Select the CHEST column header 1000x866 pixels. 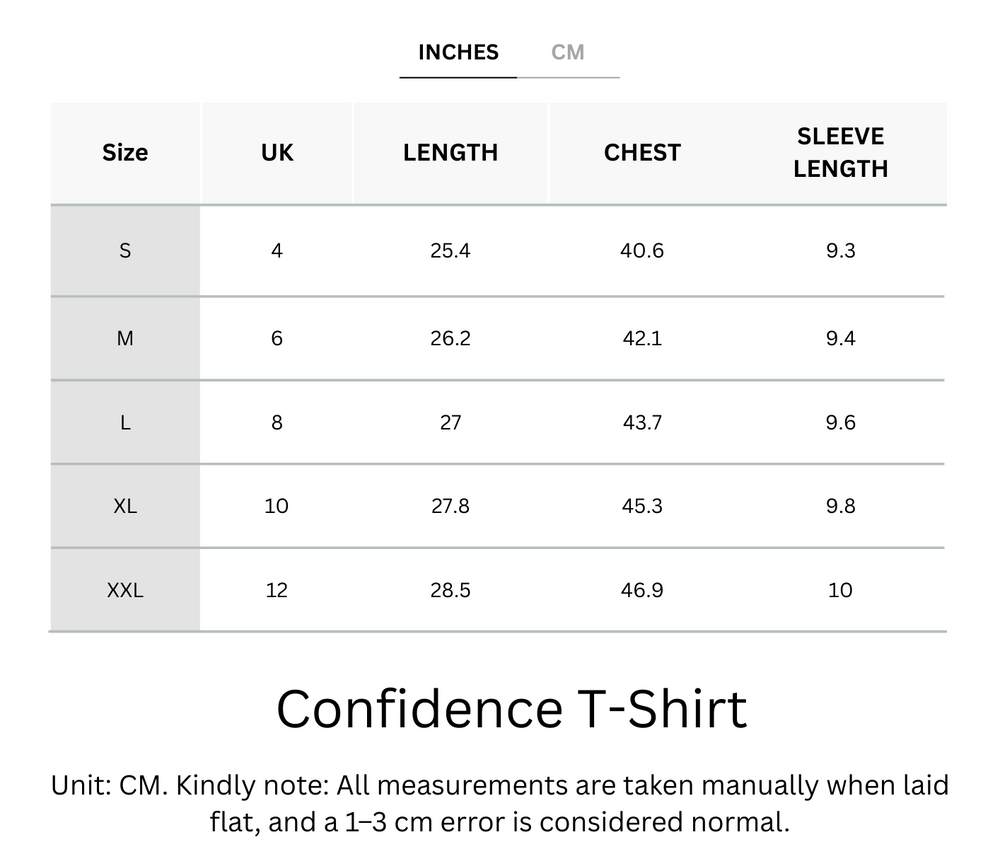[643, 152]
